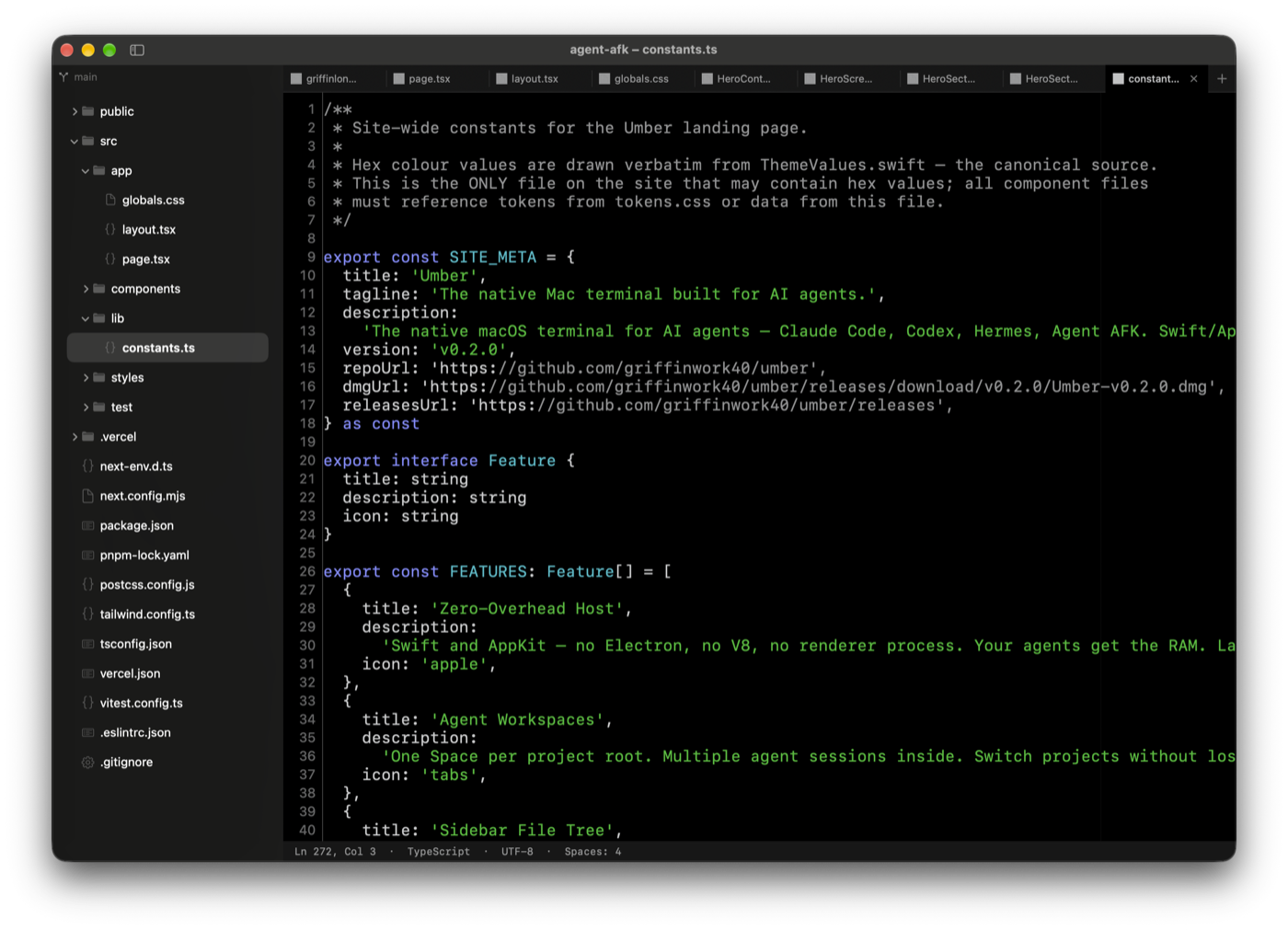Screen dimensions: 1288x930
Task: Click the repoUrl GitHub link on line 15
Action: 624,368
